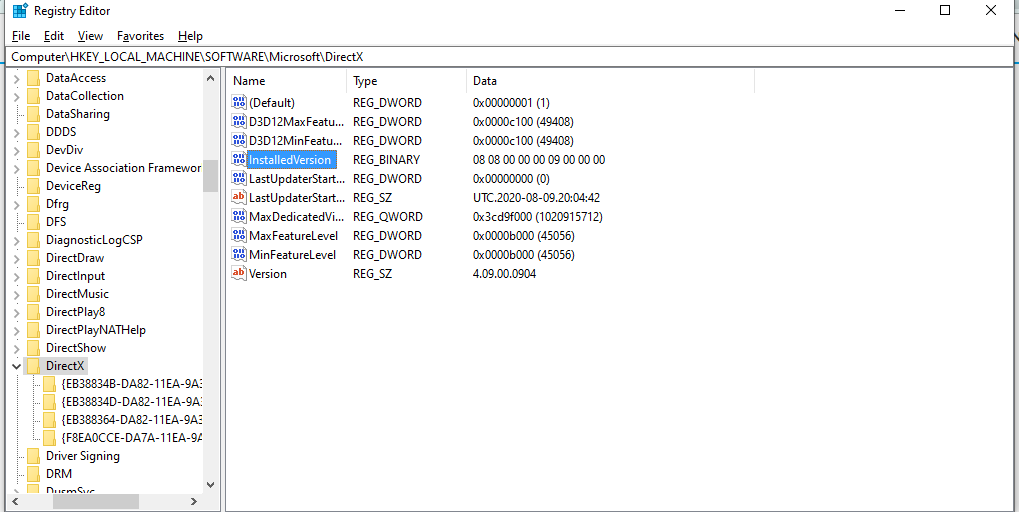Select the {EB38834D-DA82-11EA subkey
The height and width of the screenshot is (512, 1019).
[x=132, y=402]
